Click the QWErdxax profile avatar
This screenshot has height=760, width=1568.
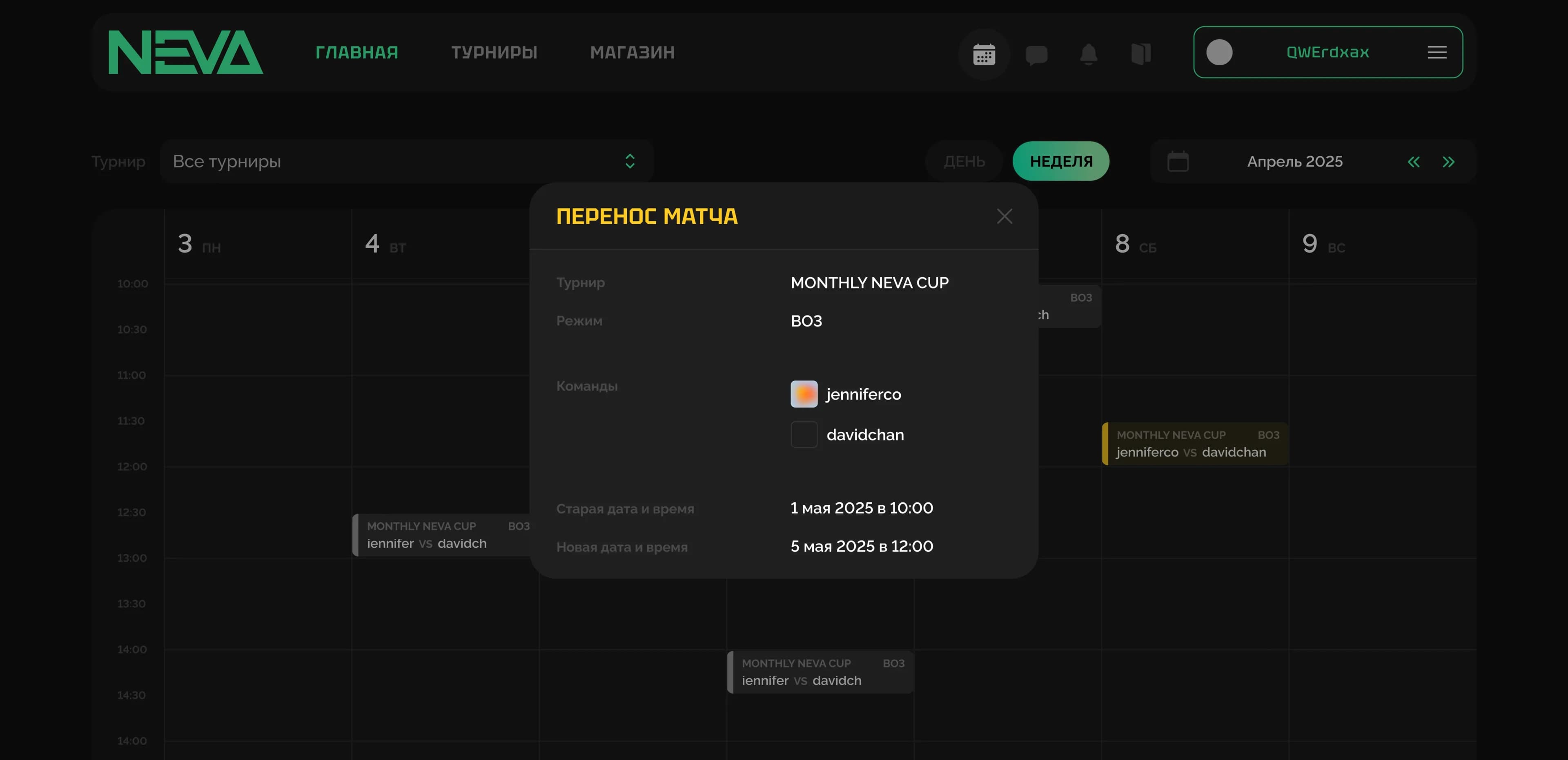tap(1219, 52)
